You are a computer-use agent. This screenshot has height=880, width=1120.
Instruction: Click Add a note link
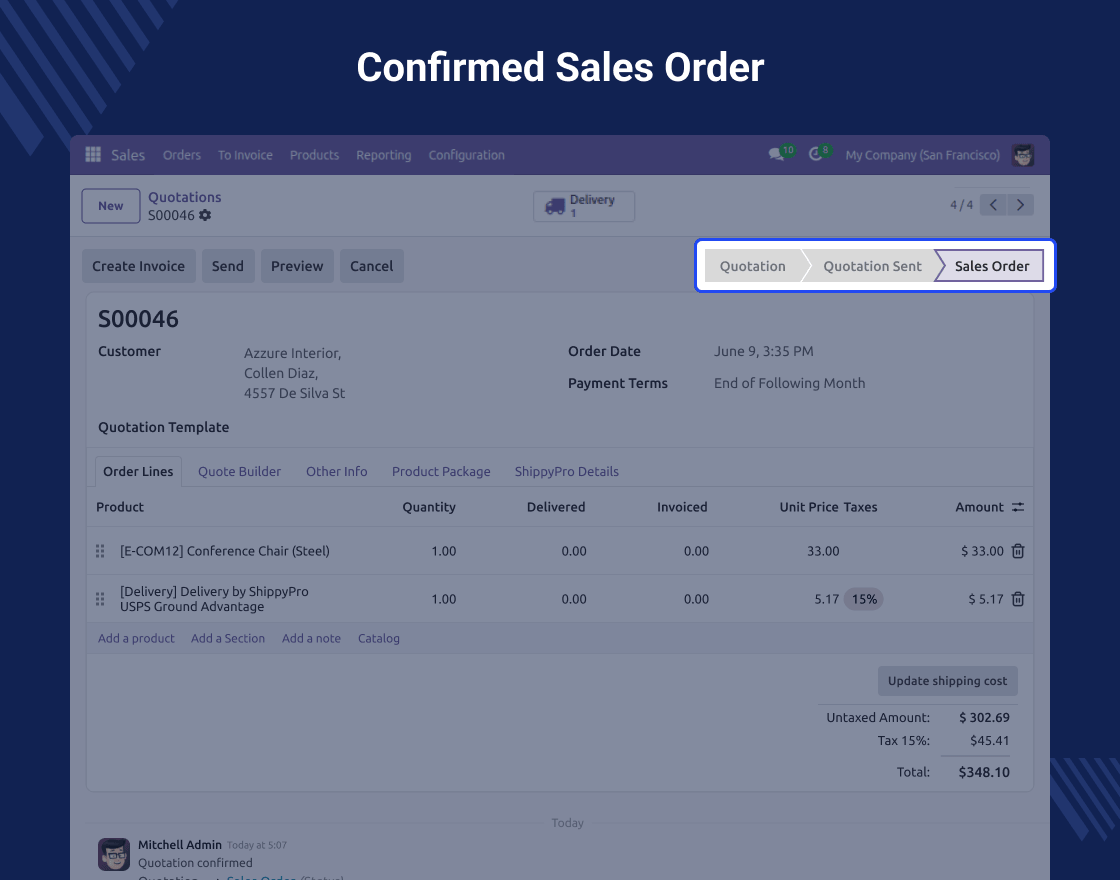click(311, 639)
